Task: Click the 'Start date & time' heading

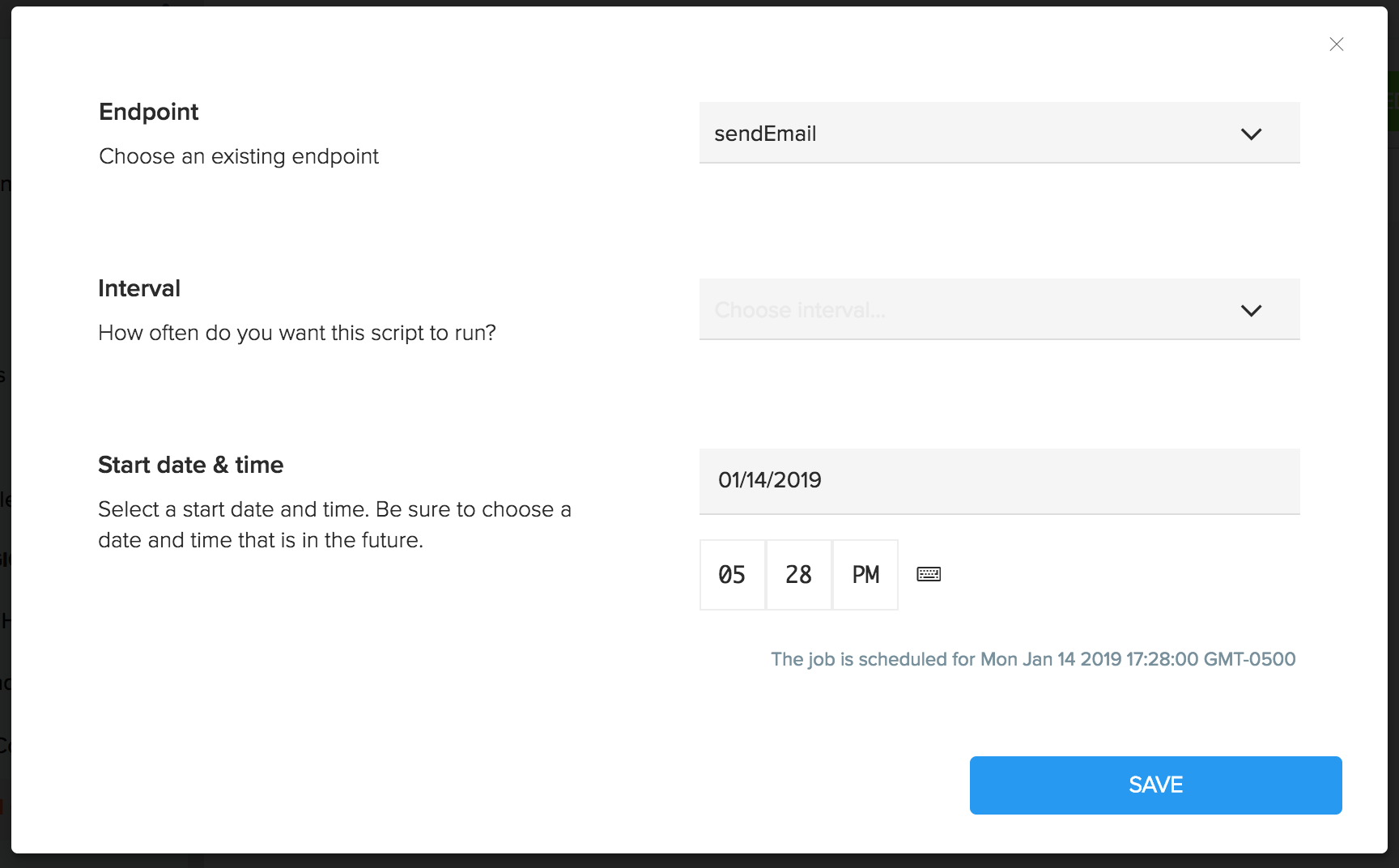Action: pos(190,465)
